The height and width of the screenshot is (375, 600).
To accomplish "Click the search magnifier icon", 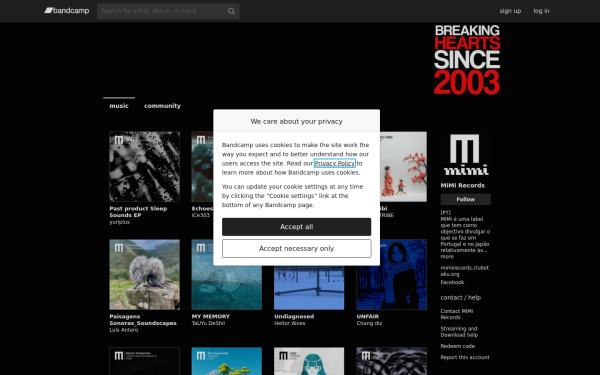I will 231,11.
